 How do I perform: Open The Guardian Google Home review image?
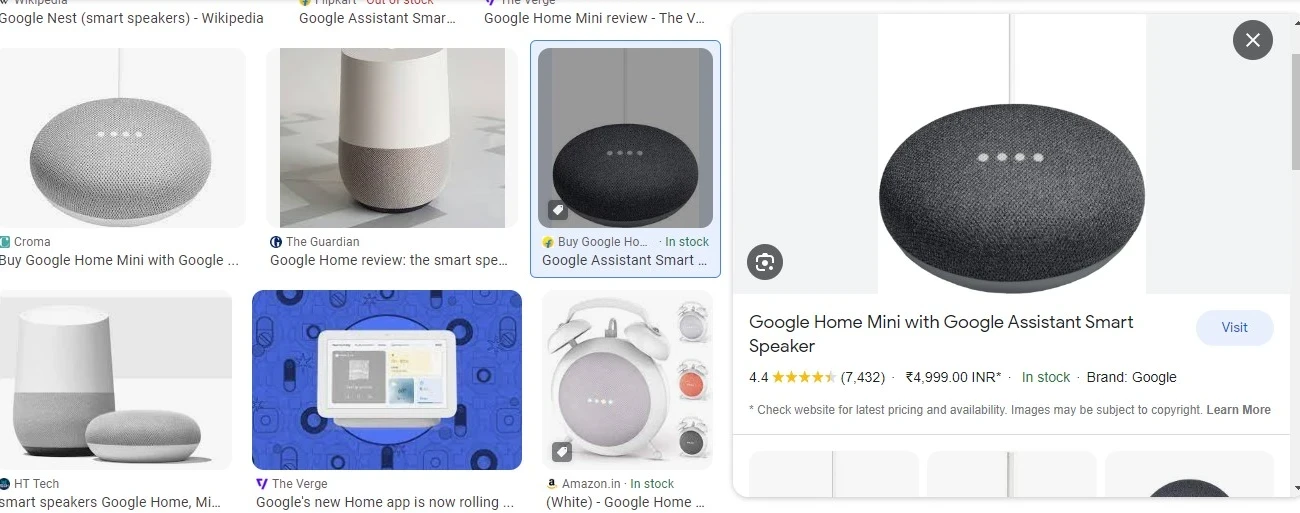coord(392,138)
